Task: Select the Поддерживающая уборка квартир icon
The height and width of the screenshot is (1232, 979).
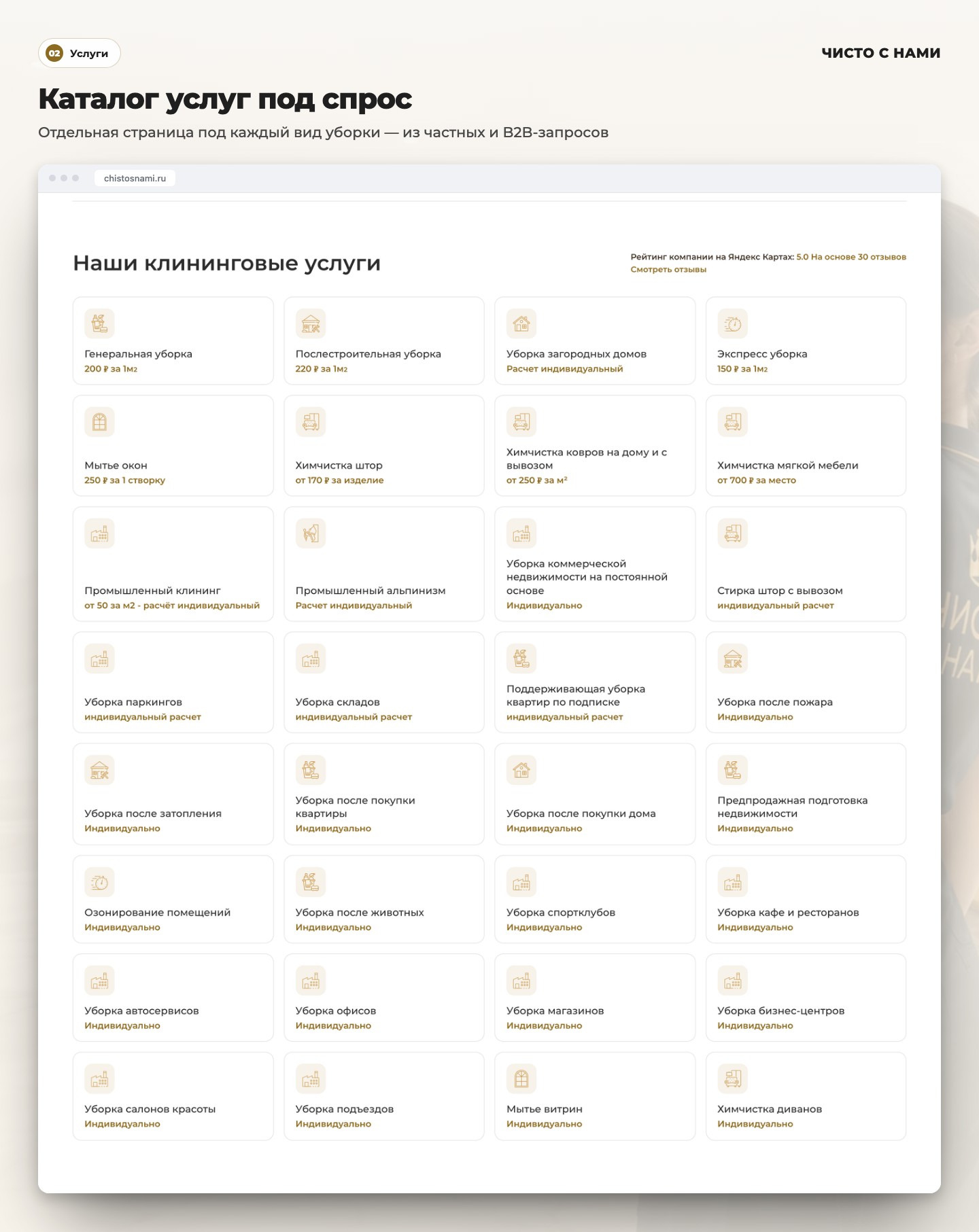Action: click(521, 658)
